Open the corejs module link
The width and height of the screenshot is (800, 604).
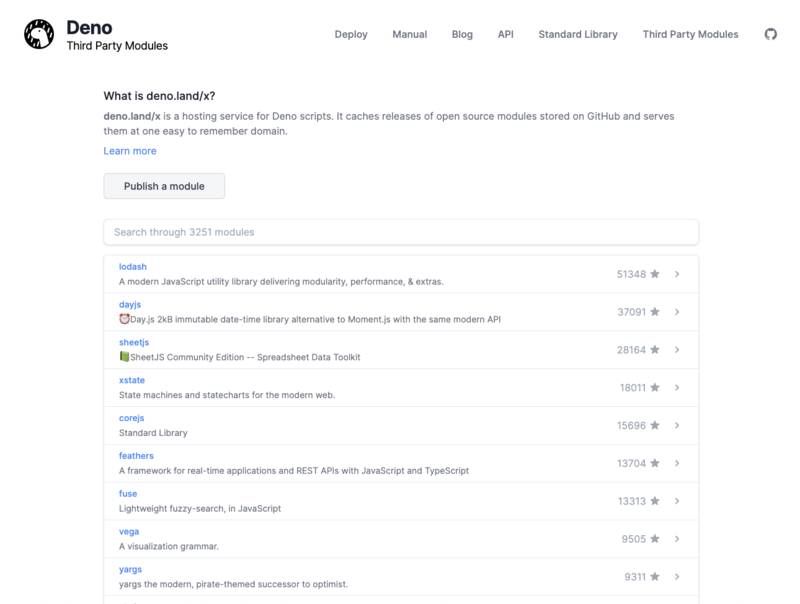132,418
